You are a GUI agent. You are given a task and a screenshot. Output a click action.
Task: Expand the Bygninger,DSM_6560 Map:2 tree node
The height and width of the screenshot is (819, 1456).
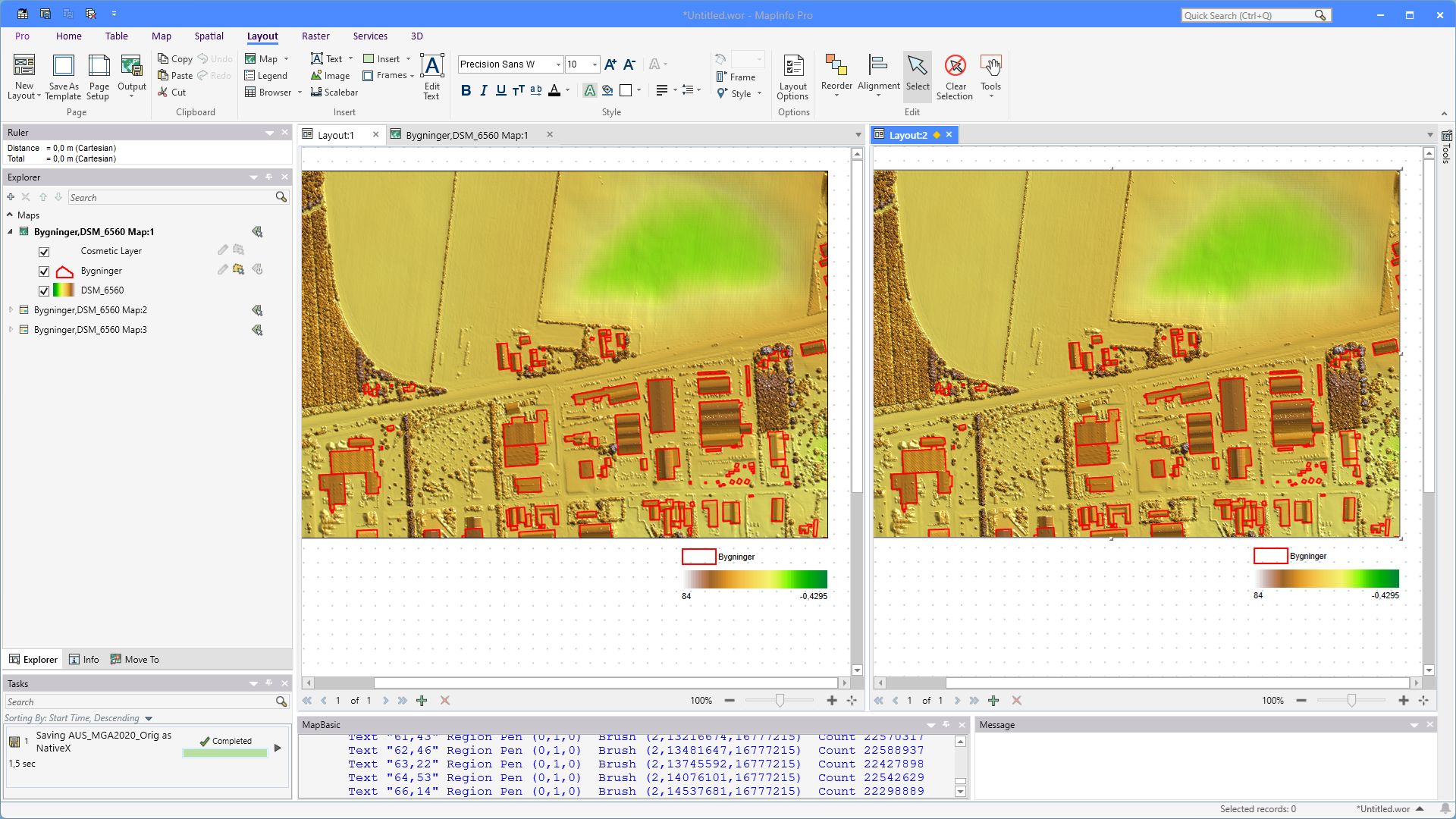click(x=11, y=310)
